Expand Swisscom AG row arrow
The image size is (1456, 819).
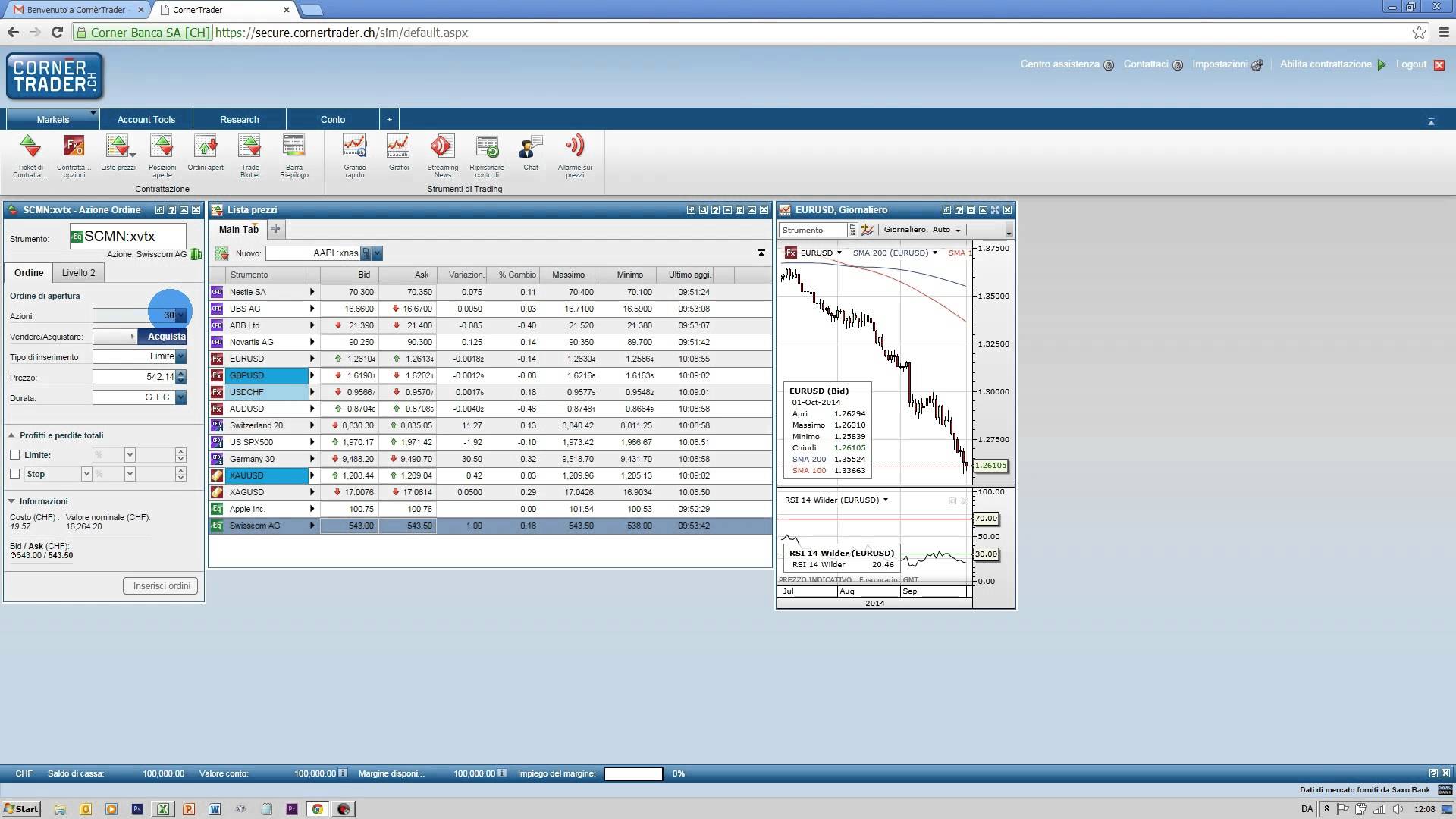(312, 526)
